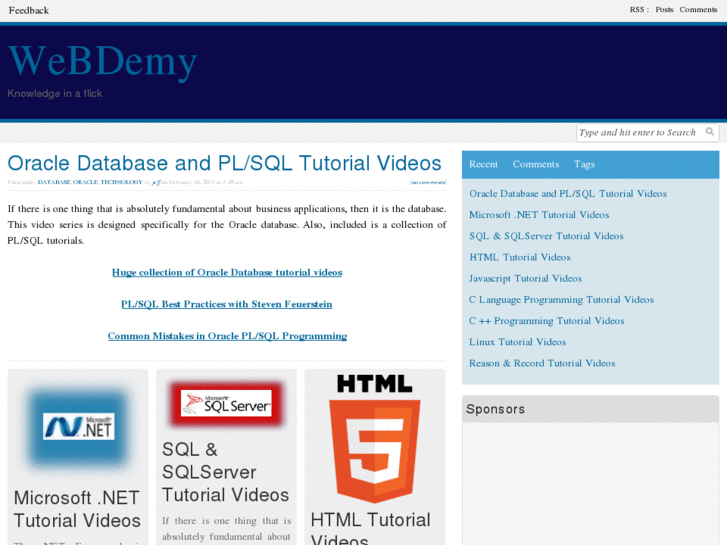Open the SQL Server logo thumbnail
Image resolution: width=727 pixels, height=545 pixels.
click(x=226, y=403)
